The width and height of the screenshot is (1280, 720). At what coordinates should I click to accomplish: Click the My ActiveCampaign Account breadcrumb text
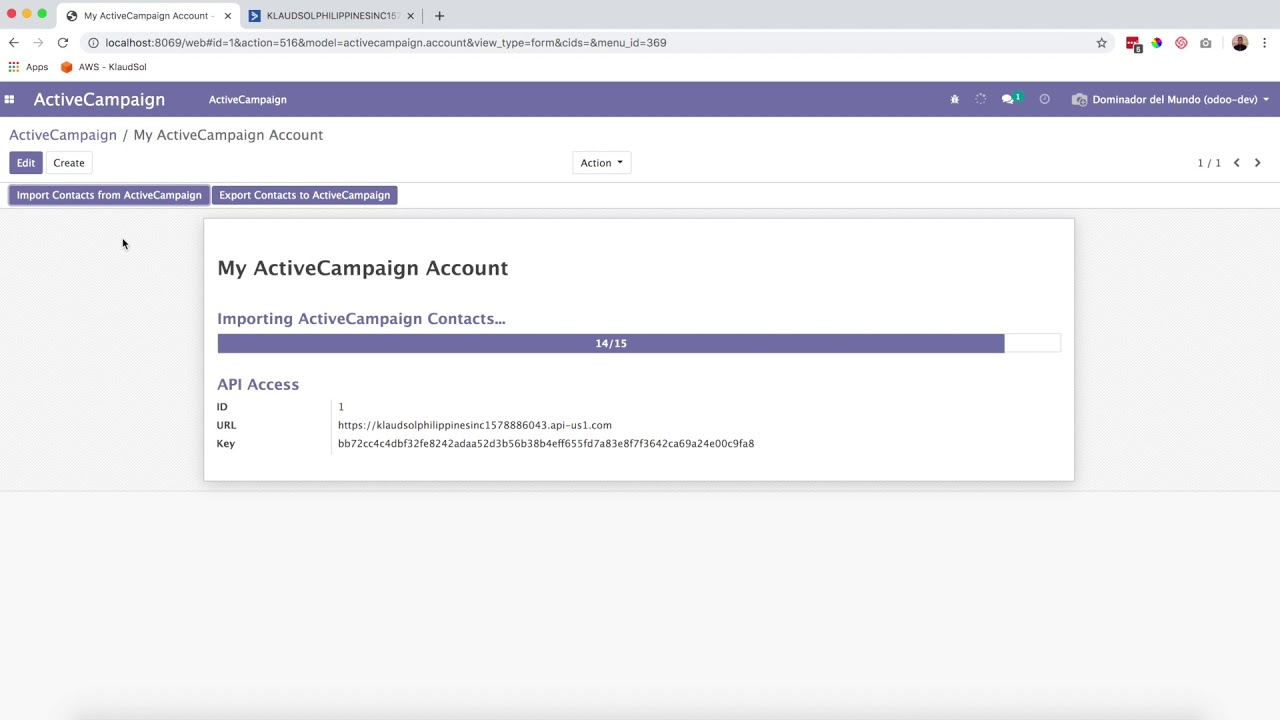(x=228, y=135)
